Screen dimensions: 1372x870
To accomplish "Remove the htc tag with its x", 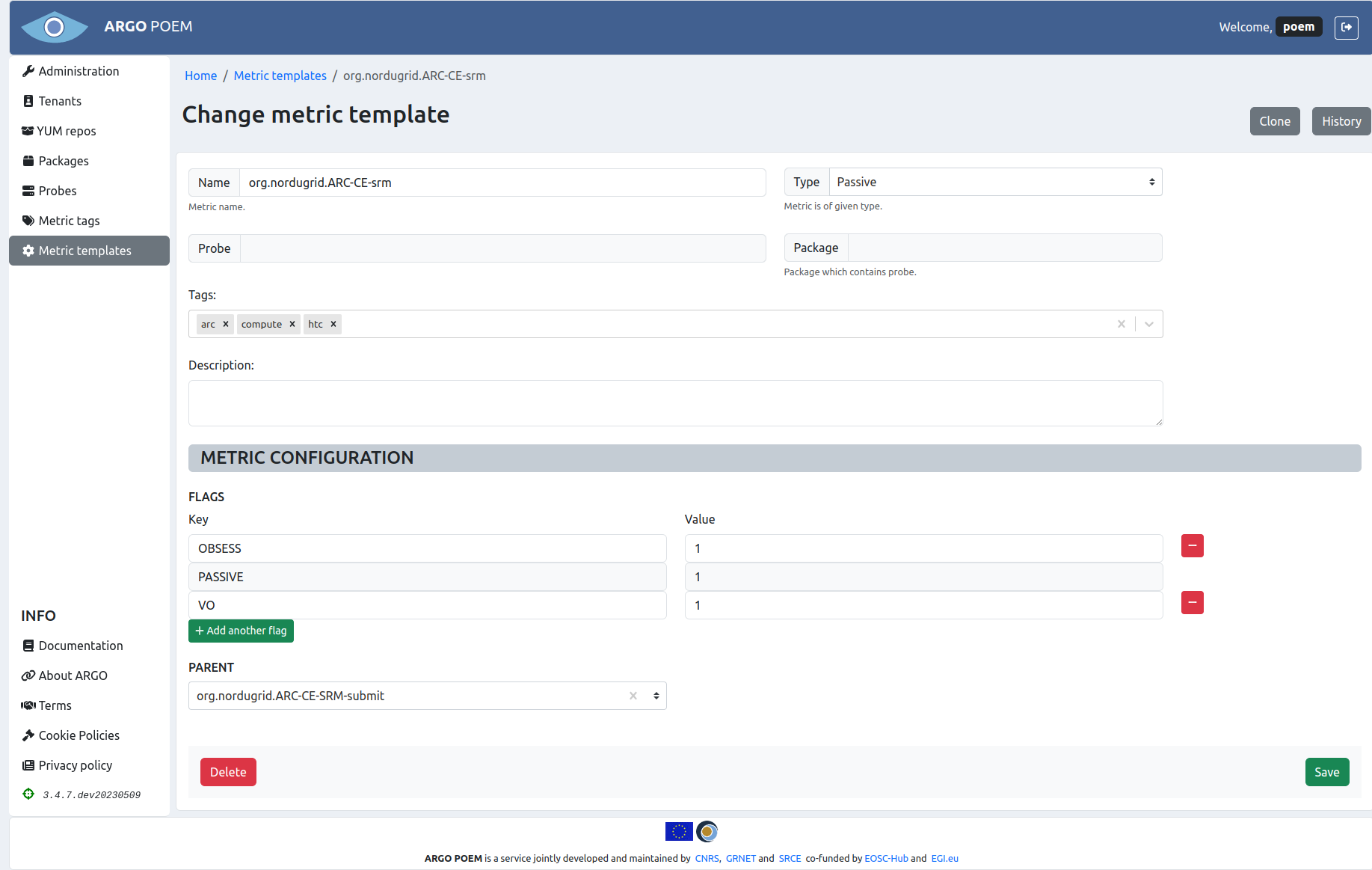I will (x=333, y=324).
